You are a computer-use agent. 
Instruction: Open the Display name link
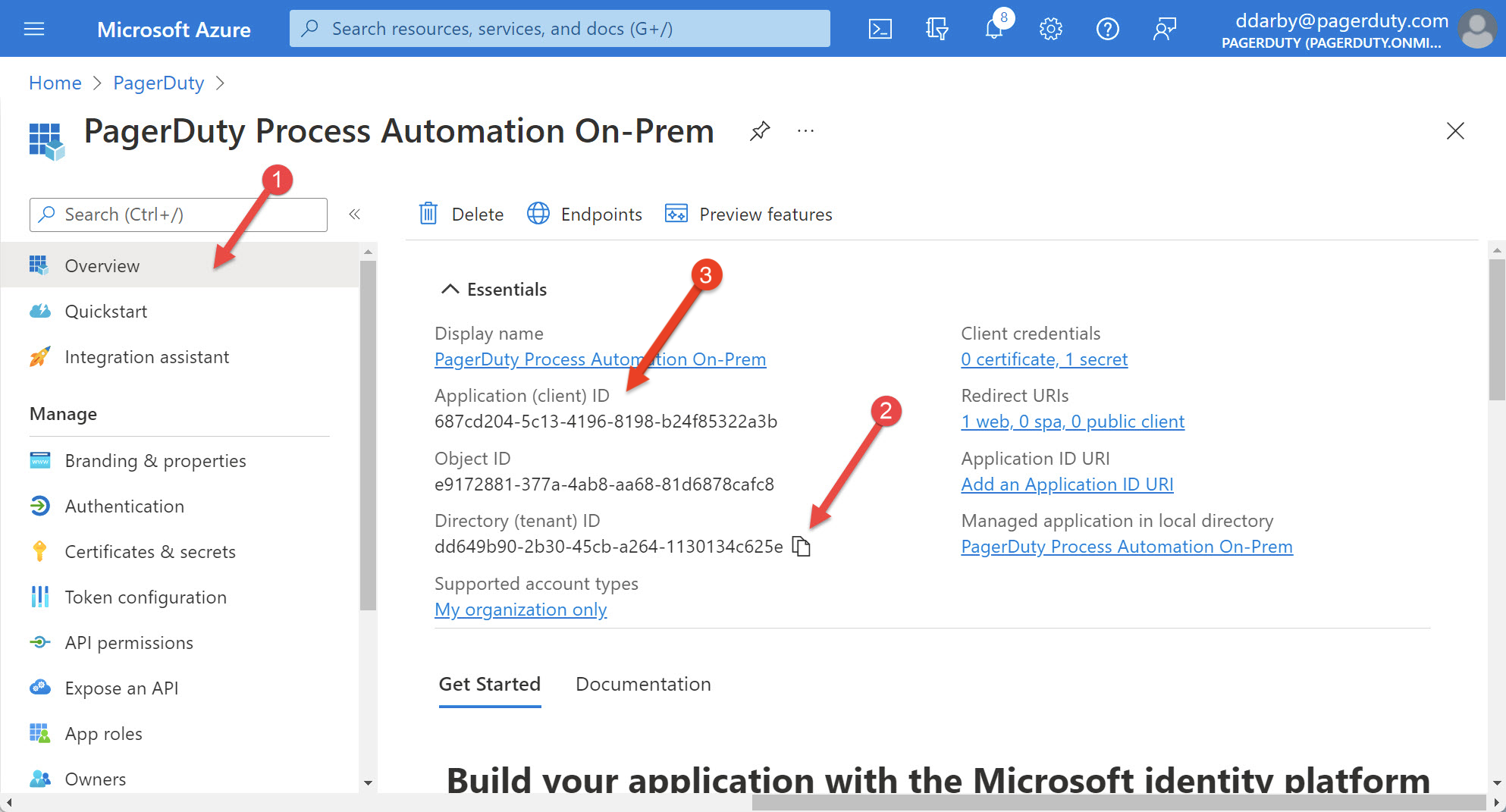(x=600, y=359)
